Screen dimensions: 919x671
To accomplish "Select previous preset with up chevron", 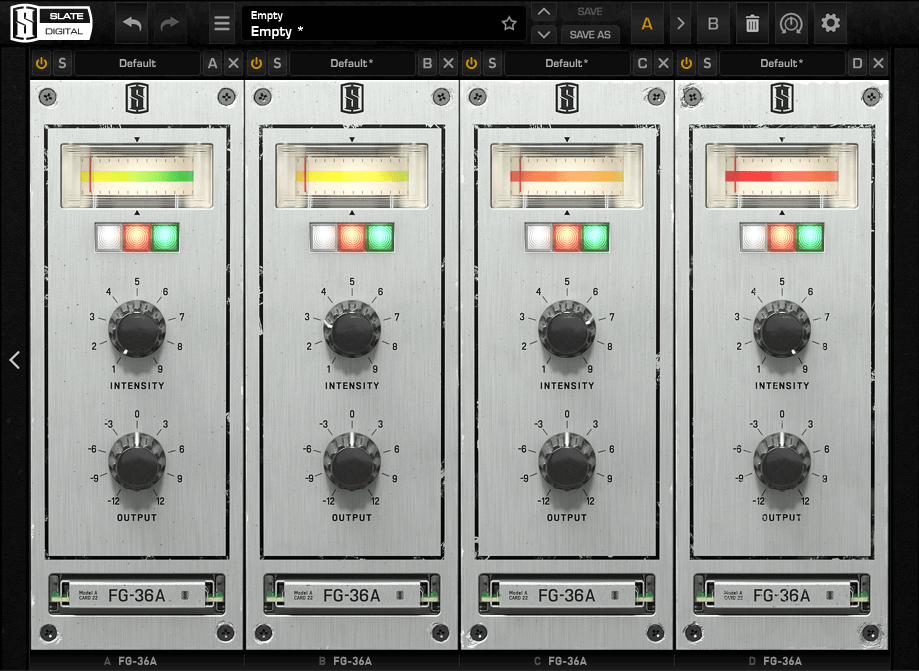I will pyautogui.click(x=543, y=12).
